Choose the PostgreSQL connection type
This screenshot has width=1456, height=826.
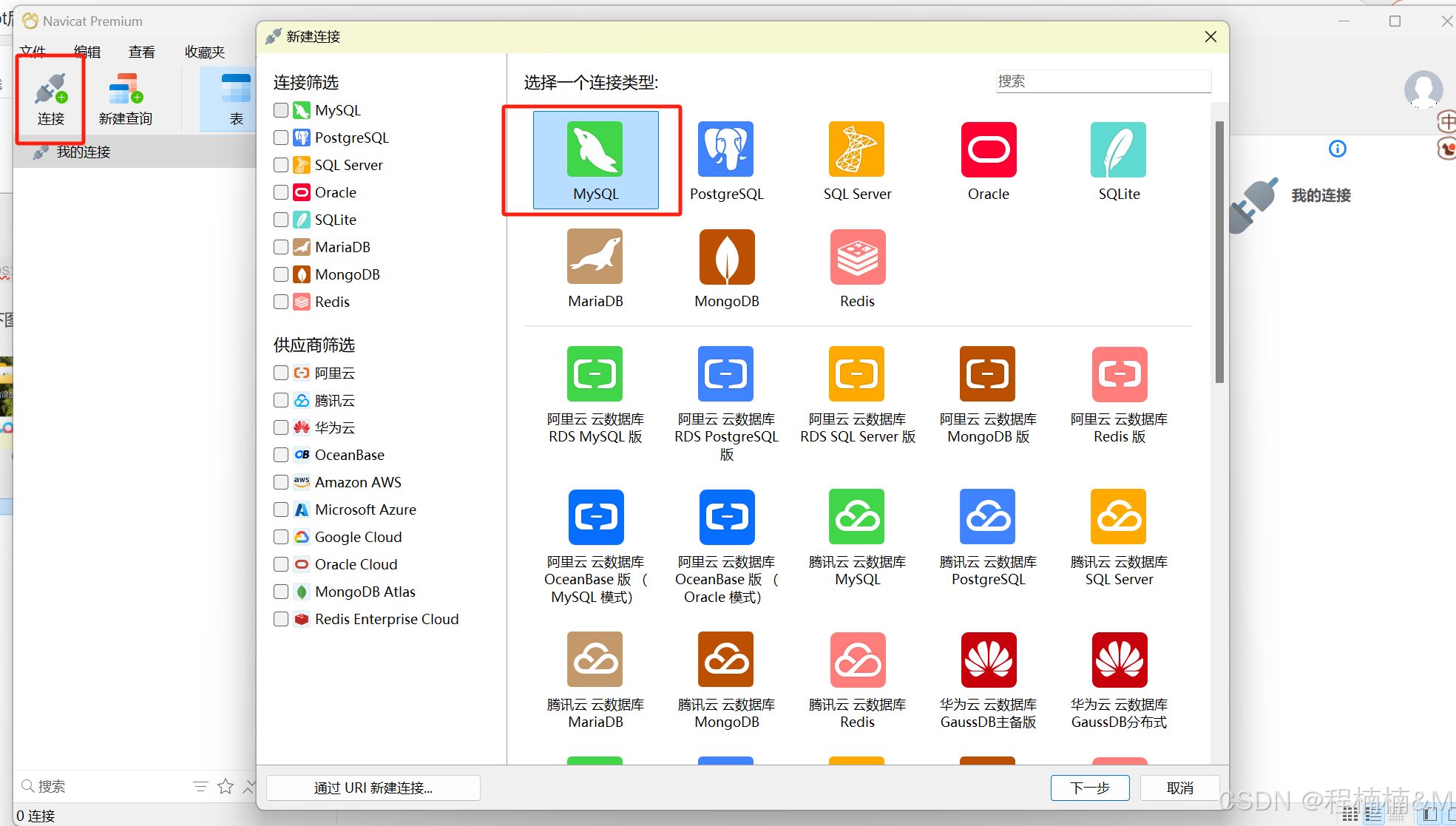click(x=726, y=161)
